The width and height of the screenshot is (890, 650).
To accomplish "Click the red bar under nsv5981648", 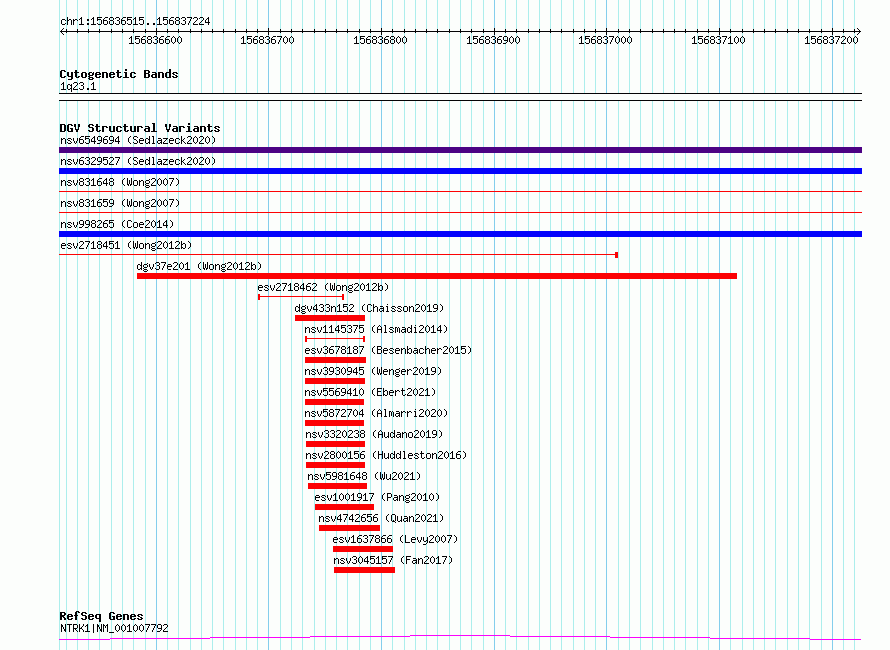I will click(x=337, y=486).
